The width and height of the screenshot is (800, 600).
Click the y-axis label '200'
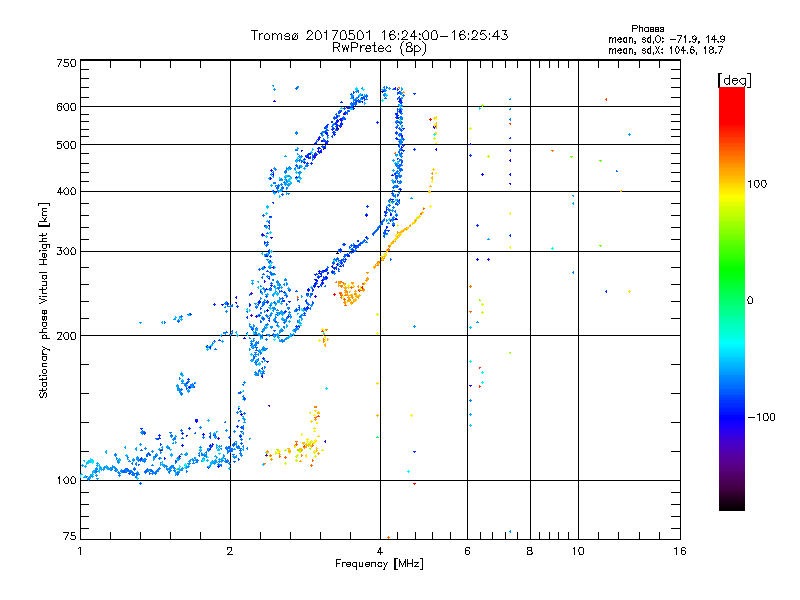click(x=66, y=336)
